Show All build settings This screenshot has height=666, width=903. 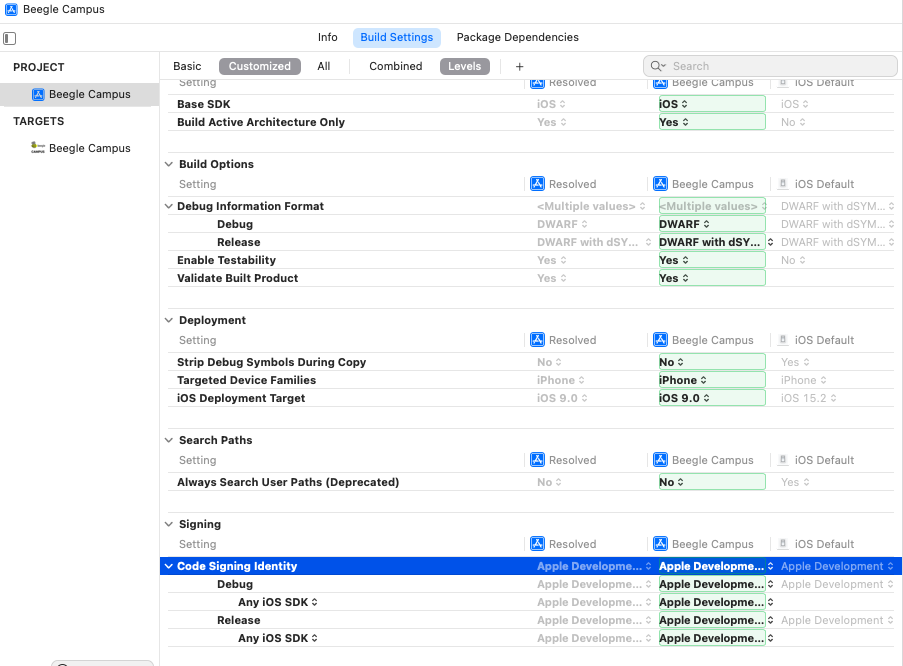pyautogui.click(x=324, y=66)
